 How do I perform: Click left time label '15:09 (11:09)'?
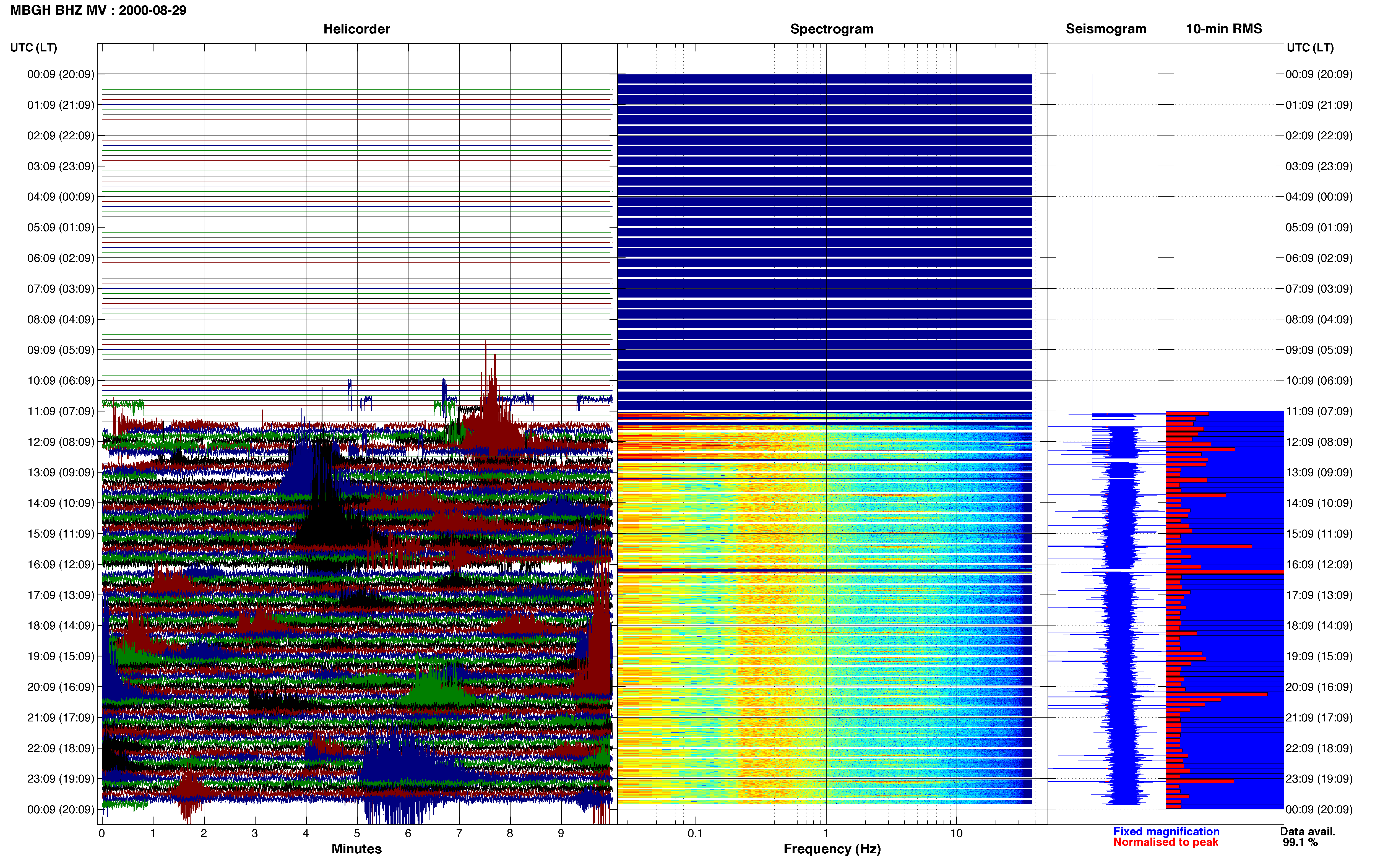tap(61, 534)
